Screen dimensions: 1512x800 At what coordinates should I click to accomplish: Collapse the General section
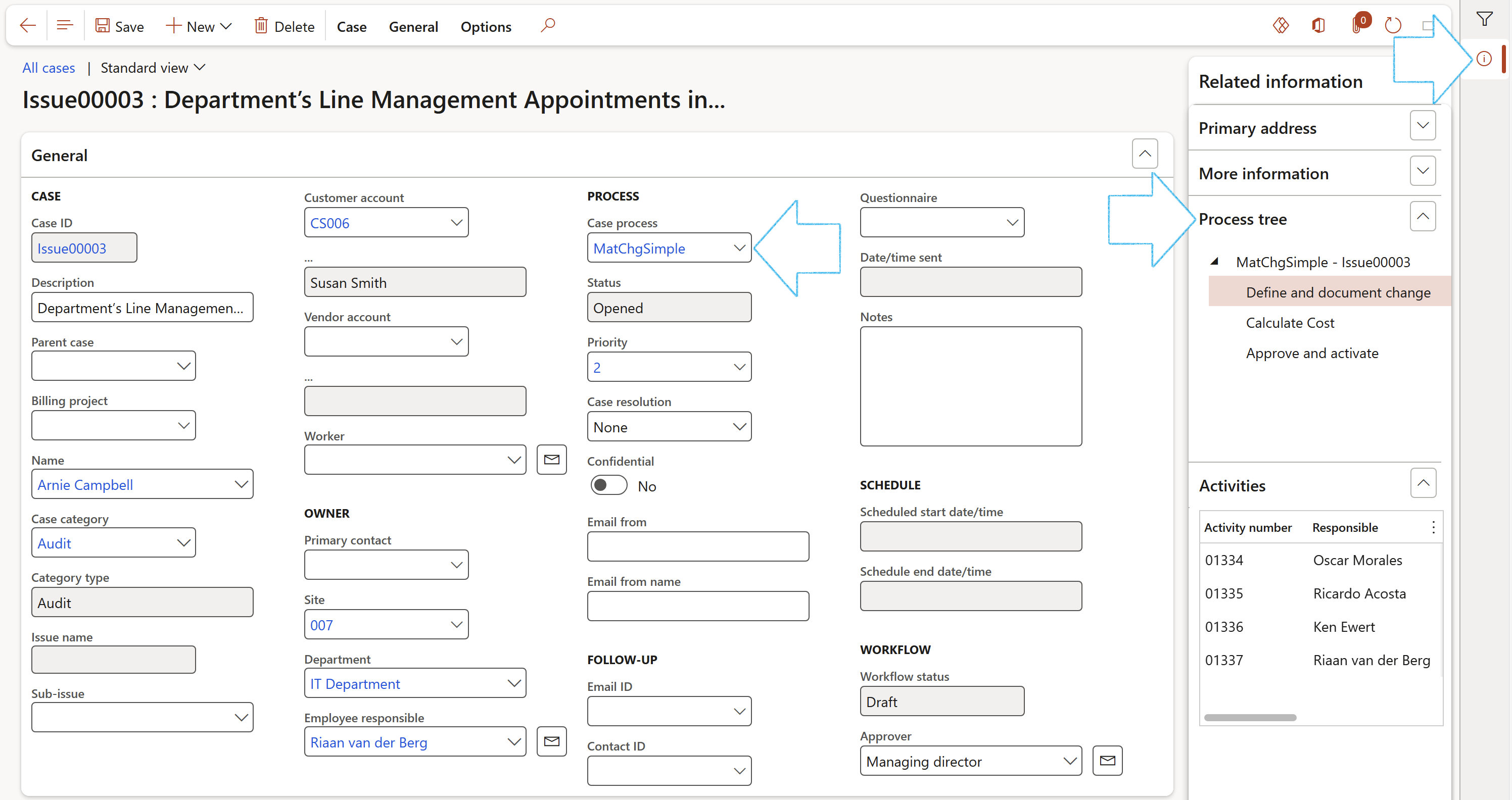1144,154
